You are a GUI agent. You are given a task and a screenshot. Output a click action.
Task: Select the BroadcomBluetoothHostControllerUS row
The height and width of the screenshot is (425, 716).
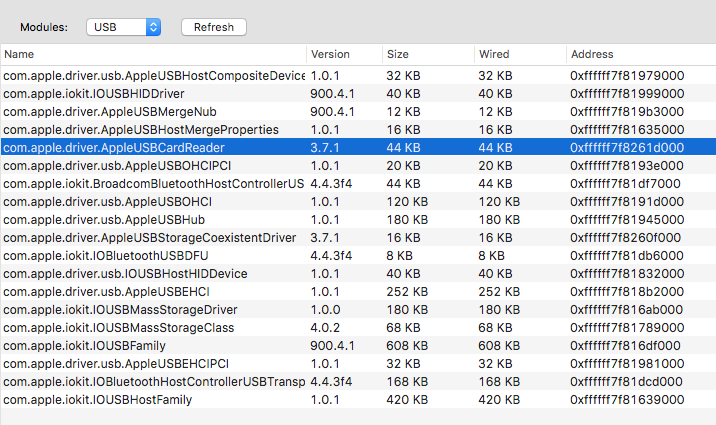[x=358, y=184]
